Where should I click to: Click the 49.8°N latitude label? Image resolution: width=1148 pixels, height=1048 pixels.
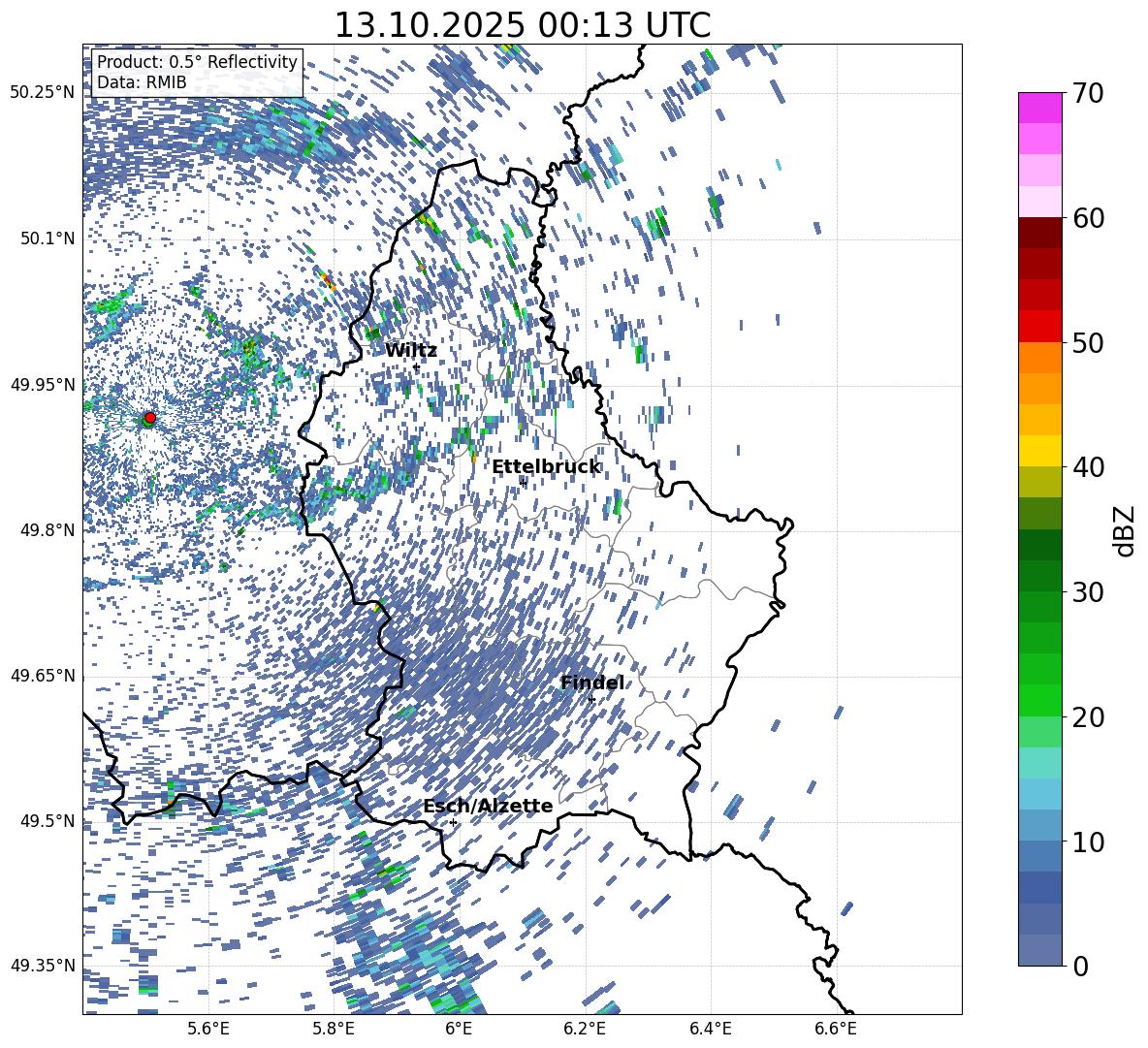coord(48,529)
